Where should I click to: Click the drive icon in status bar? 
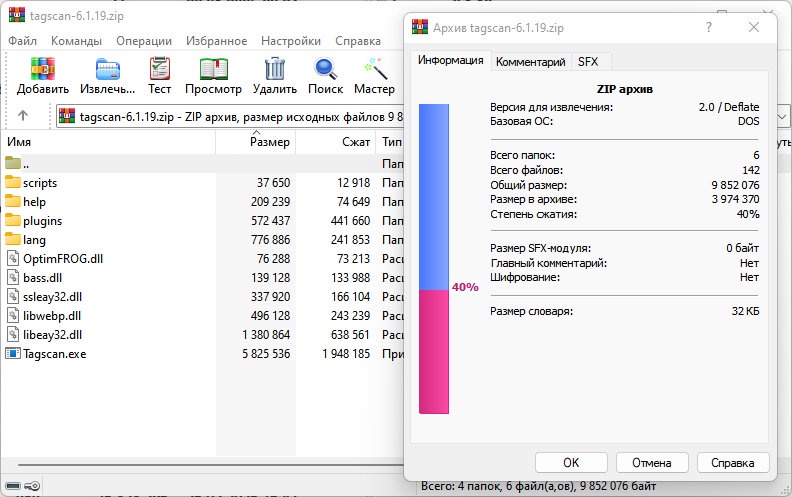tap(13, 486)
